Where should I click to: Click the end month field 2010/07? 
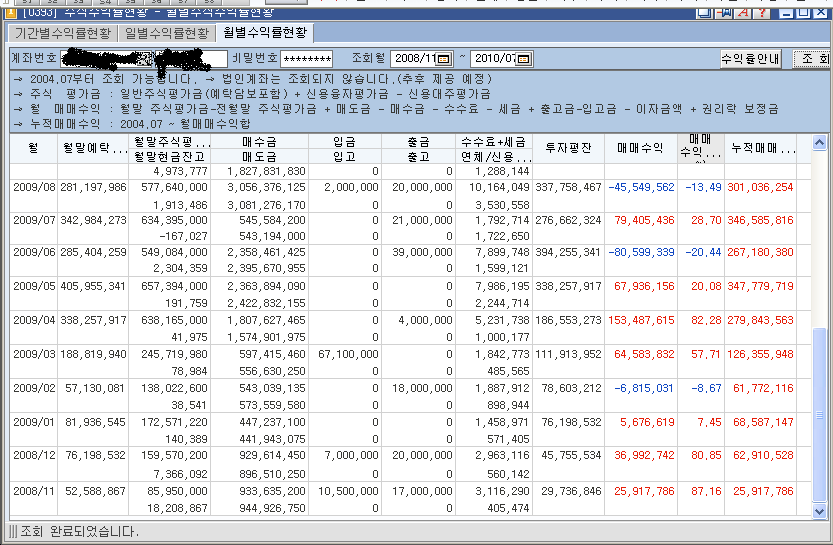(x=502, y=58)
